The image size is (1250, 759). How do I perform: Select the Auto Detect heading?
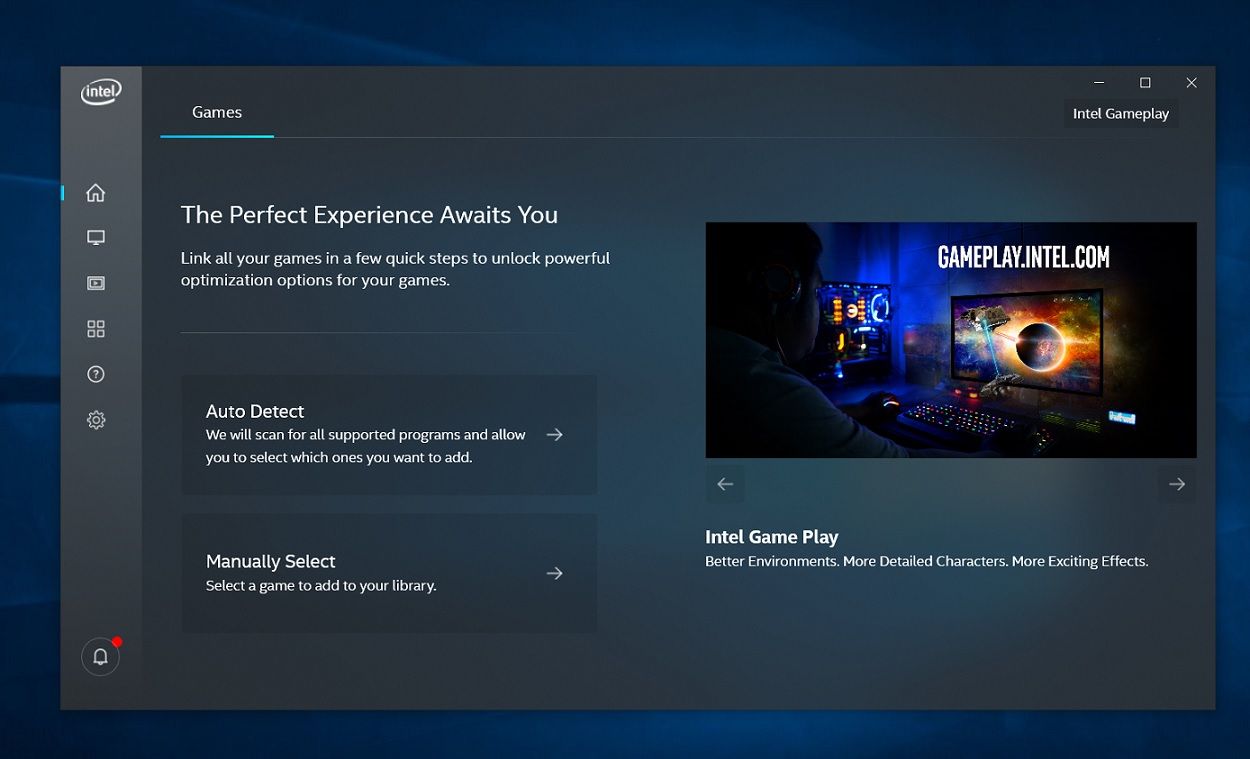(x=255, y=411)
